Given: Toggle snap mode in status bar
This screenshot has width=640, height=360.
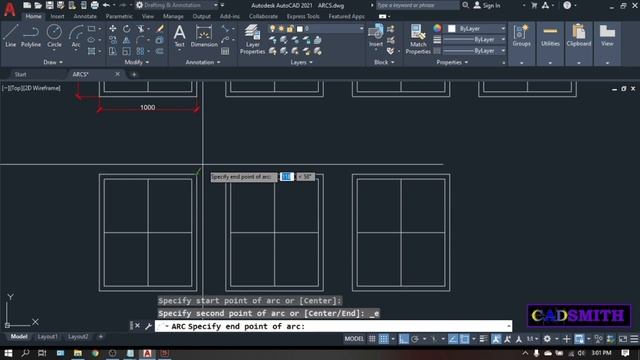Looking at the screenshot, I should [384, 339].
